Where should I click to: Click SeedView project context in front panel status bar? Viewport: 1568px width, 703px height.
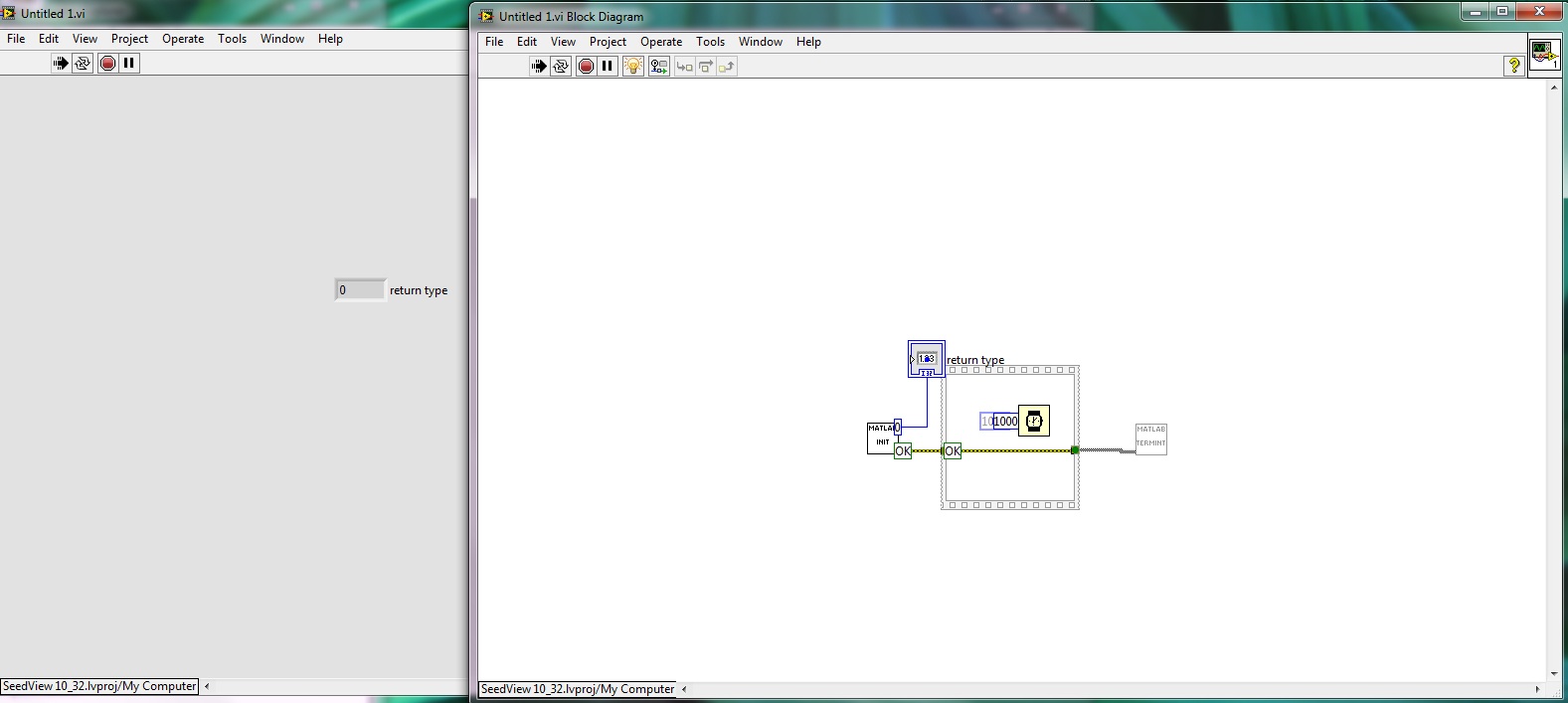(99, 686)
